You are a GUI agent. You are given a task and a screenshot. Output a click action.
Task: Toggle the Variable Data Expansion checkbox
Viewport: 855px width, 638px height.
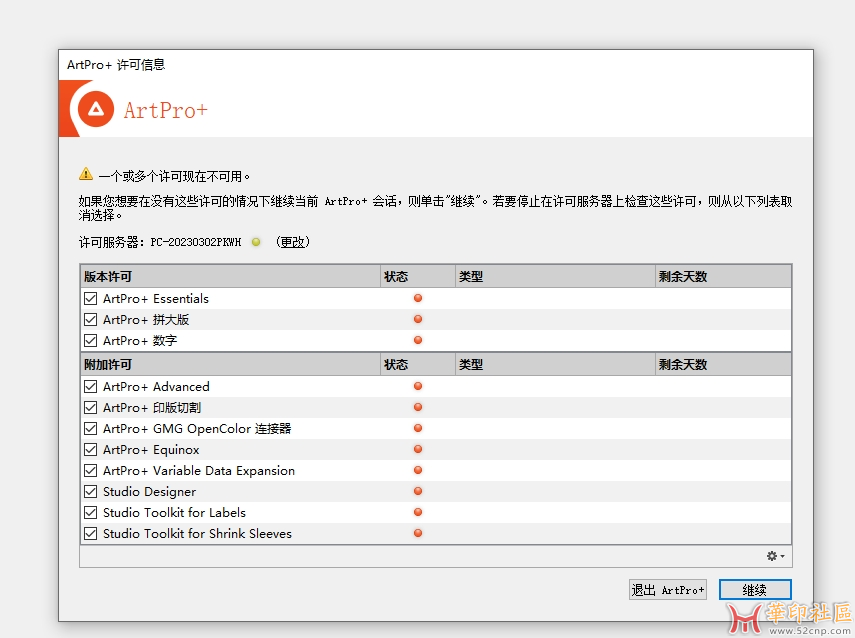pos(91,471)
